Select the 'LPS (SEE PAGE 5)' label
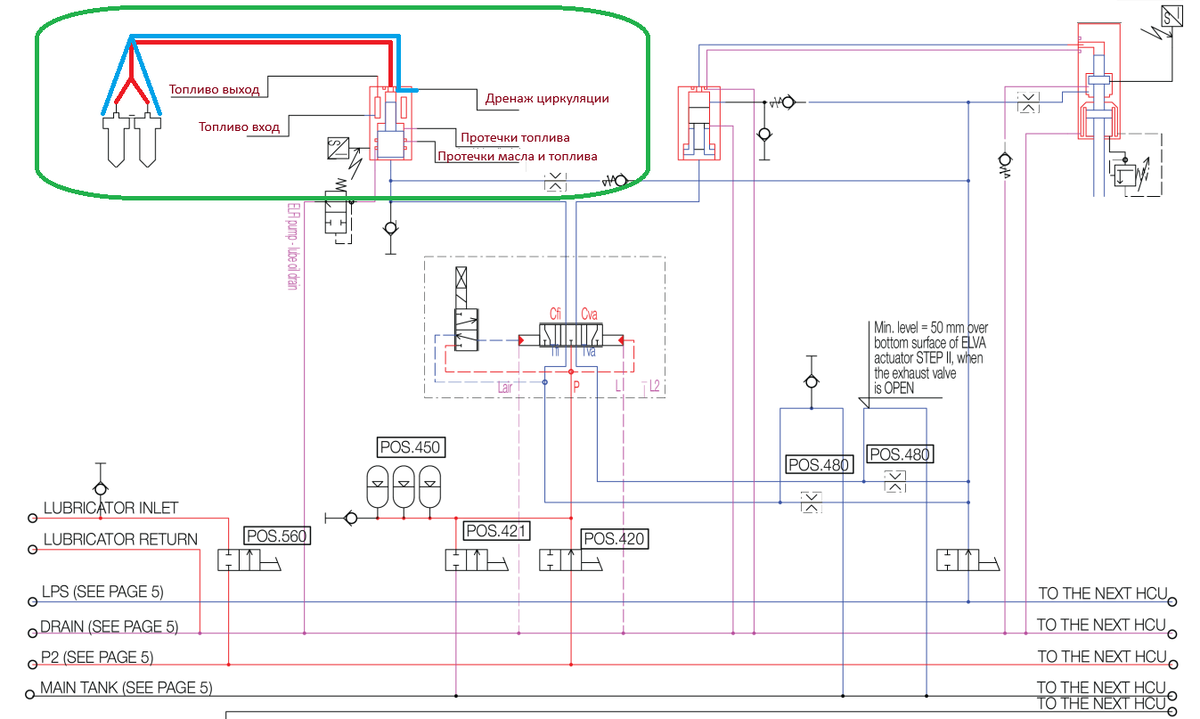This screenshot has height=719, width=1200. (102, 592)
